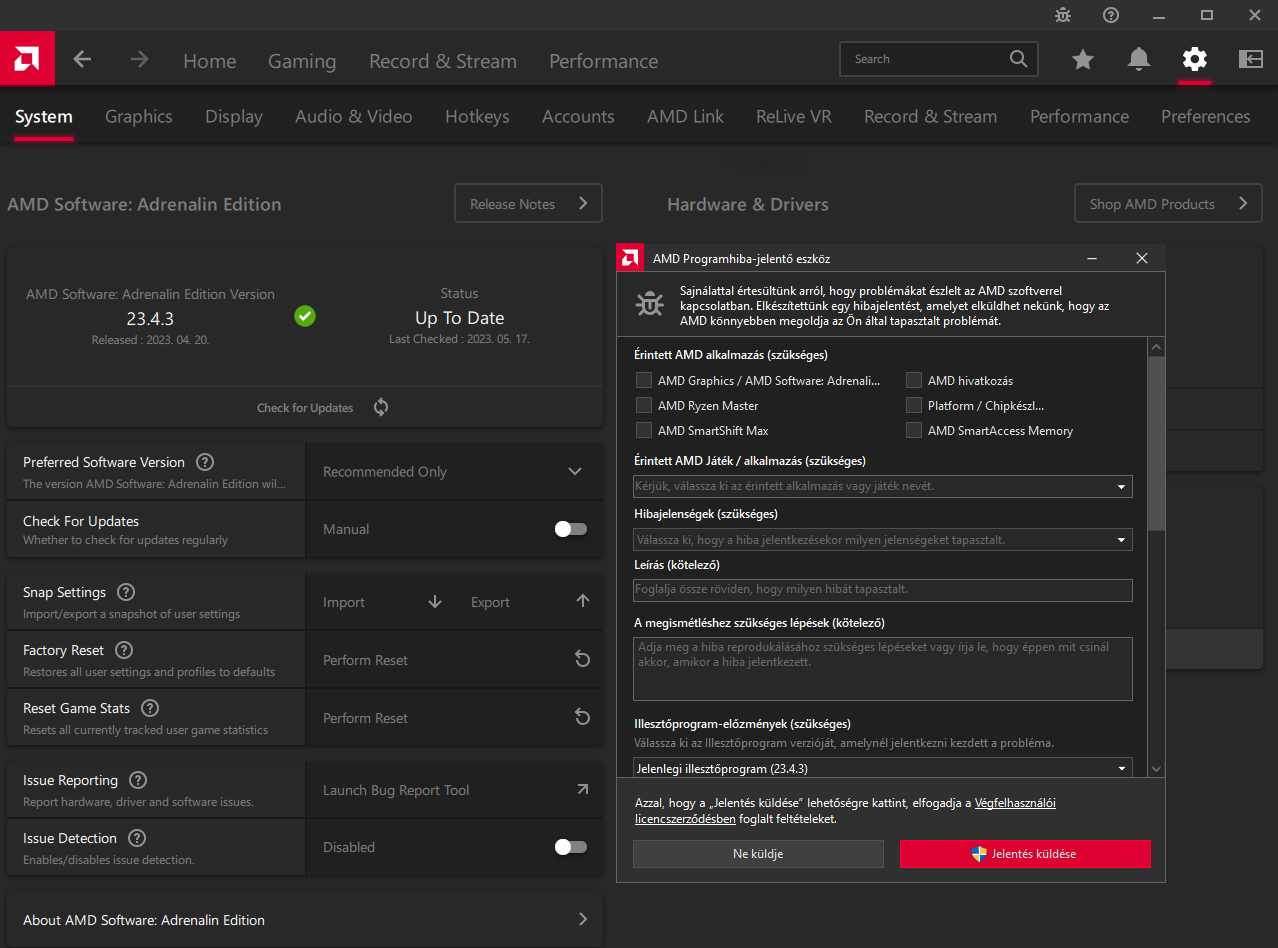The height and width of the screenshot is (948, 1278).
Task: Click the report dialog scrollbar up arrow
Action: (x=1156, y=347)
